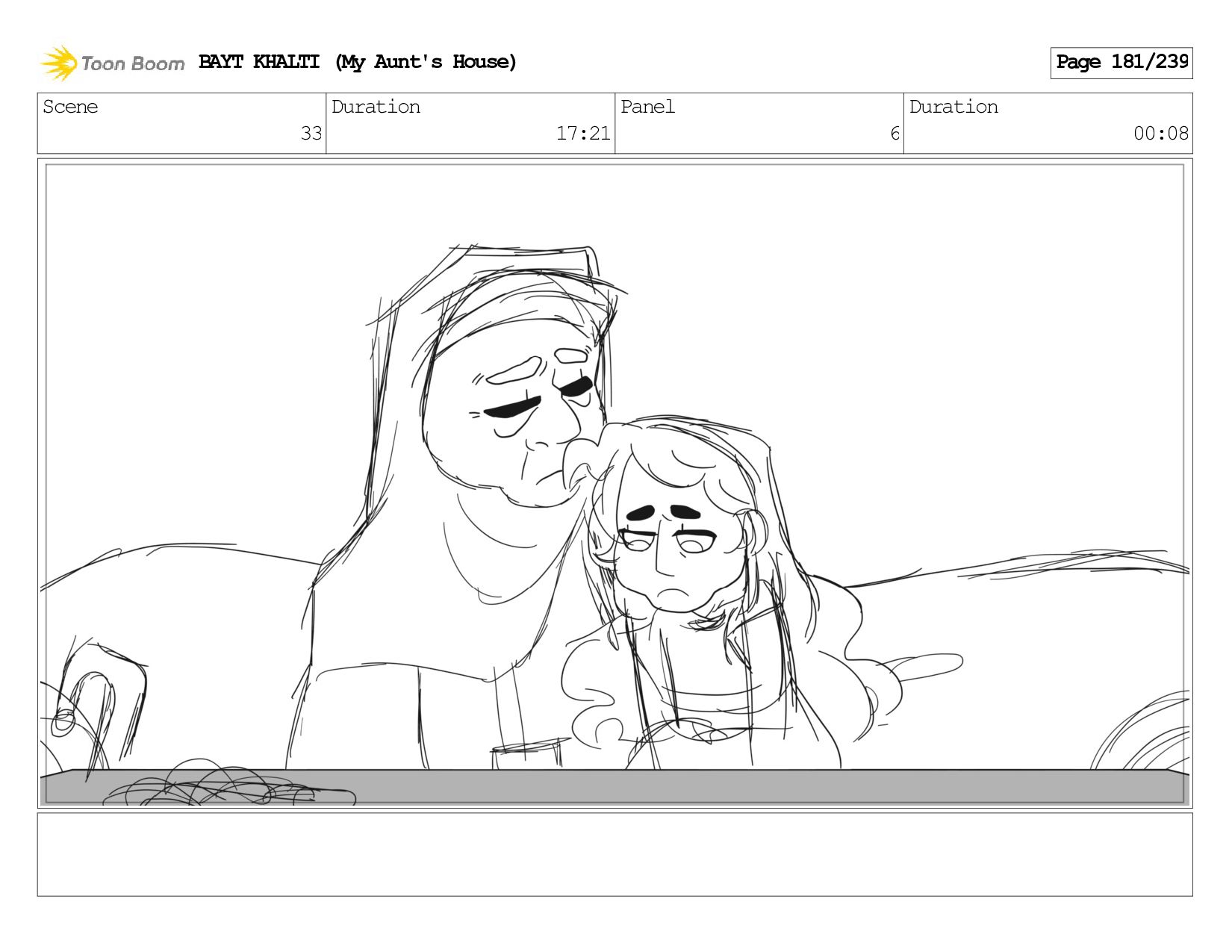This screenshot has width=1232, height=952.
Task: Click the panel number '6'
Action: 895,134
